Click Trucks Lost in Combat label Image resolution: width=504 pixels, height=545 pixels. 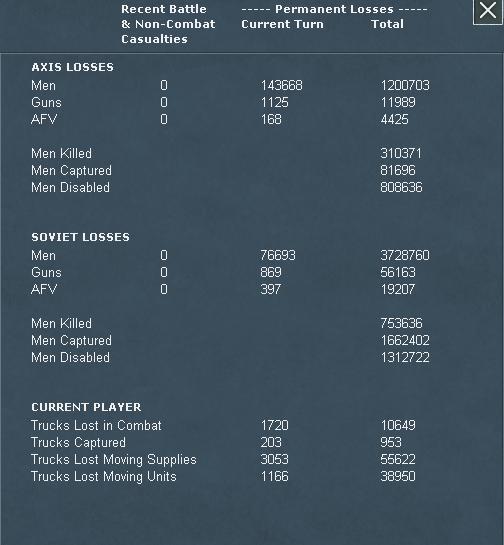[x=96, y=425]
